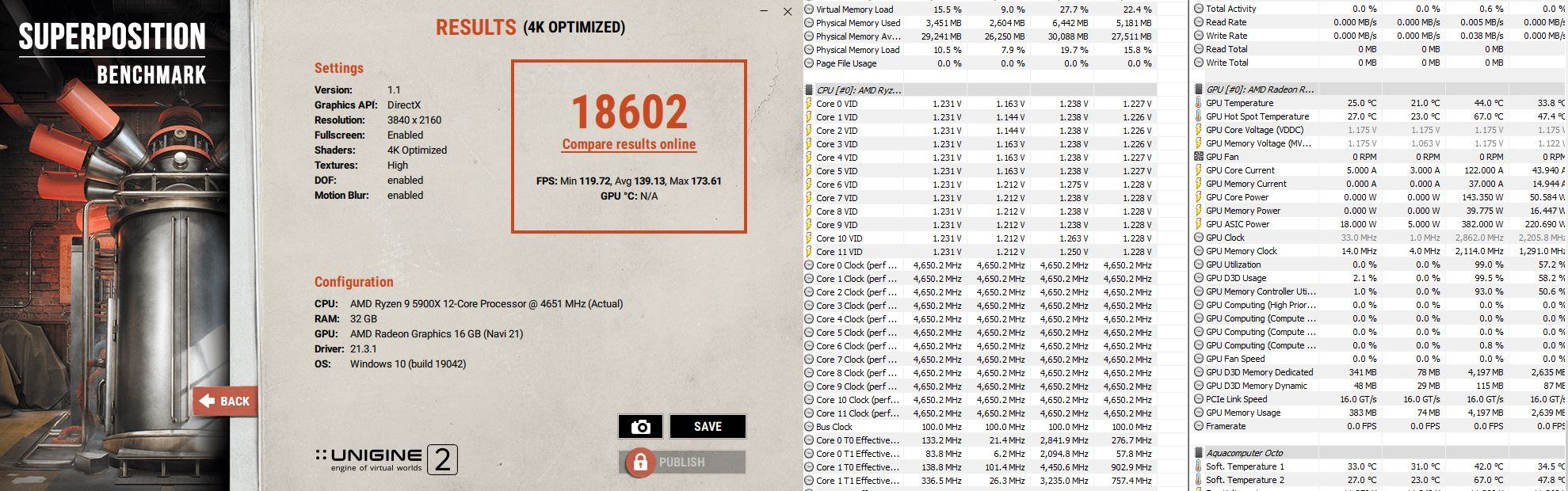This screenshot has height=491, width=1568.
Task: Click clock icon beside Page File Usage
Action: [809, 63]
